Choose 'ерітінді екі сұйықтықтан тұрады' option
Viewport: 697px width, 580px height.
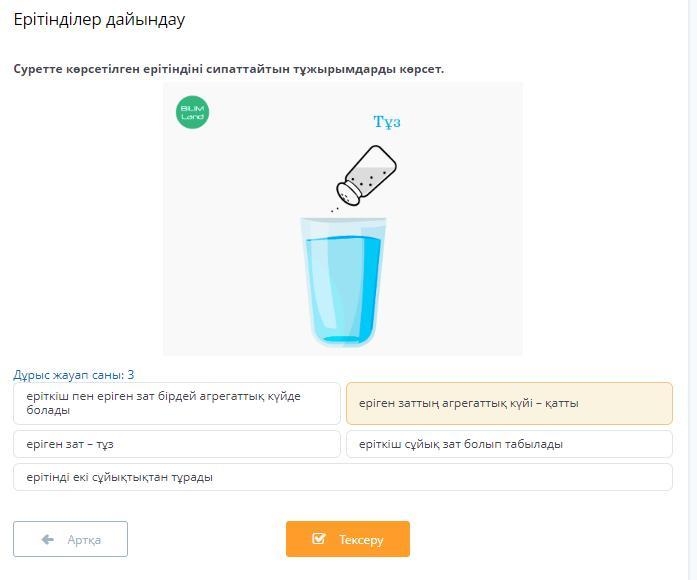pos(342,477)
